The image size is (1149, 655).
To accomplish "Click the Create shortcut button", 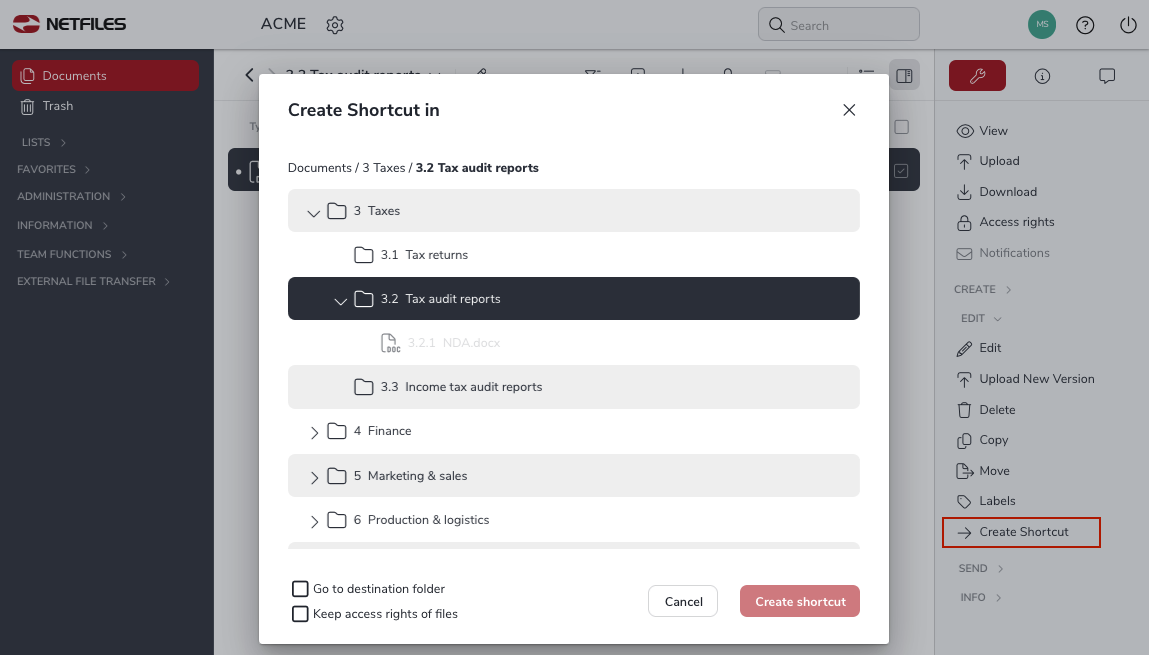I will (x=799, y=601).
